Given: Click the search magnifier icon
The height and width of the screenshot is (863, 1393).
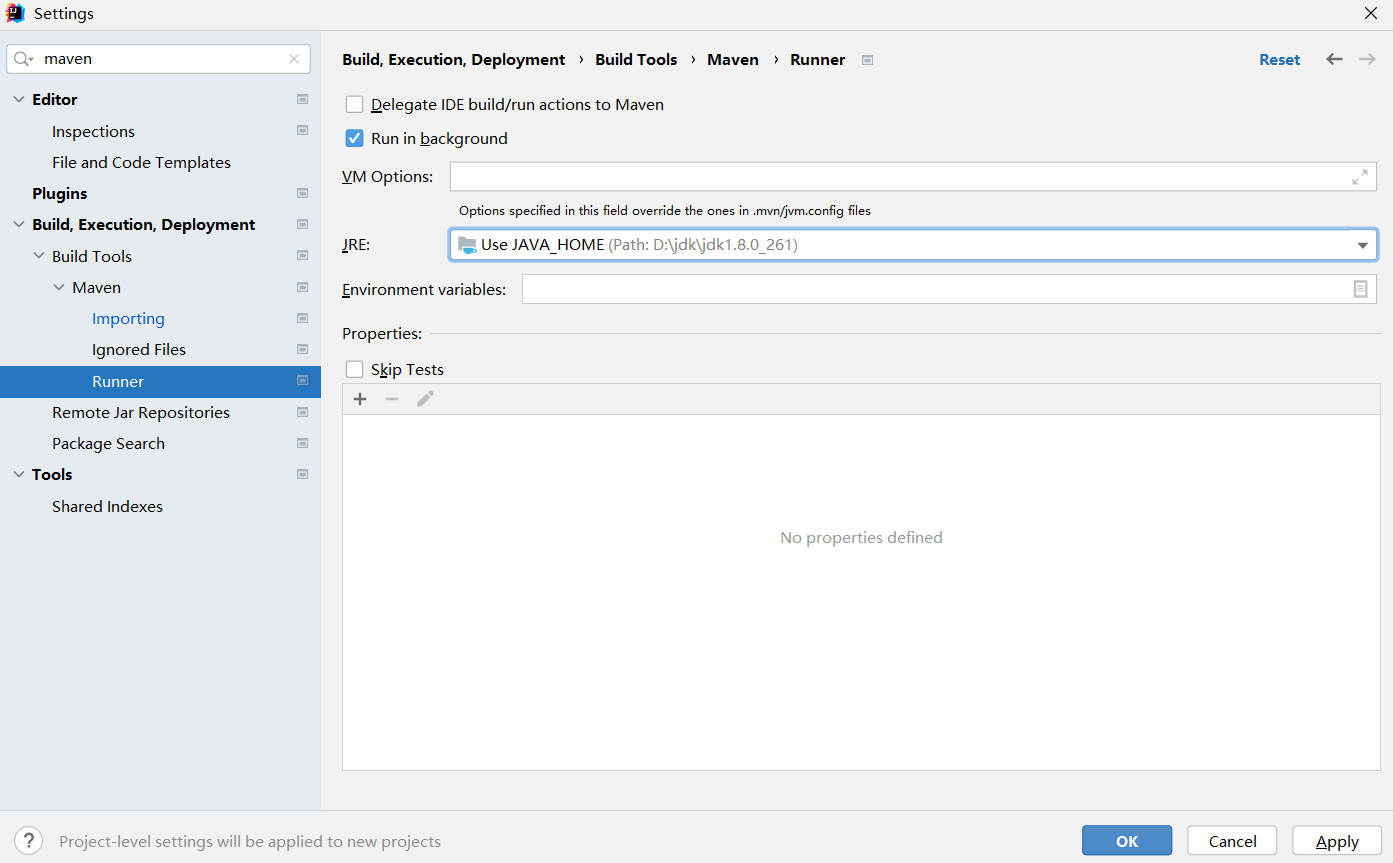Looking at the screenshot, I should (24, 59).
